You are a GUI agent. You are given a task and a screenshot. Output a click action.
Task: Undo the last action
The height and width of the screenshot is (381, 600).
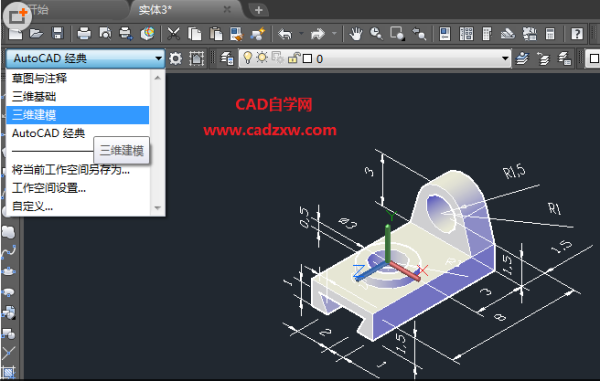[x=285, y=34]
